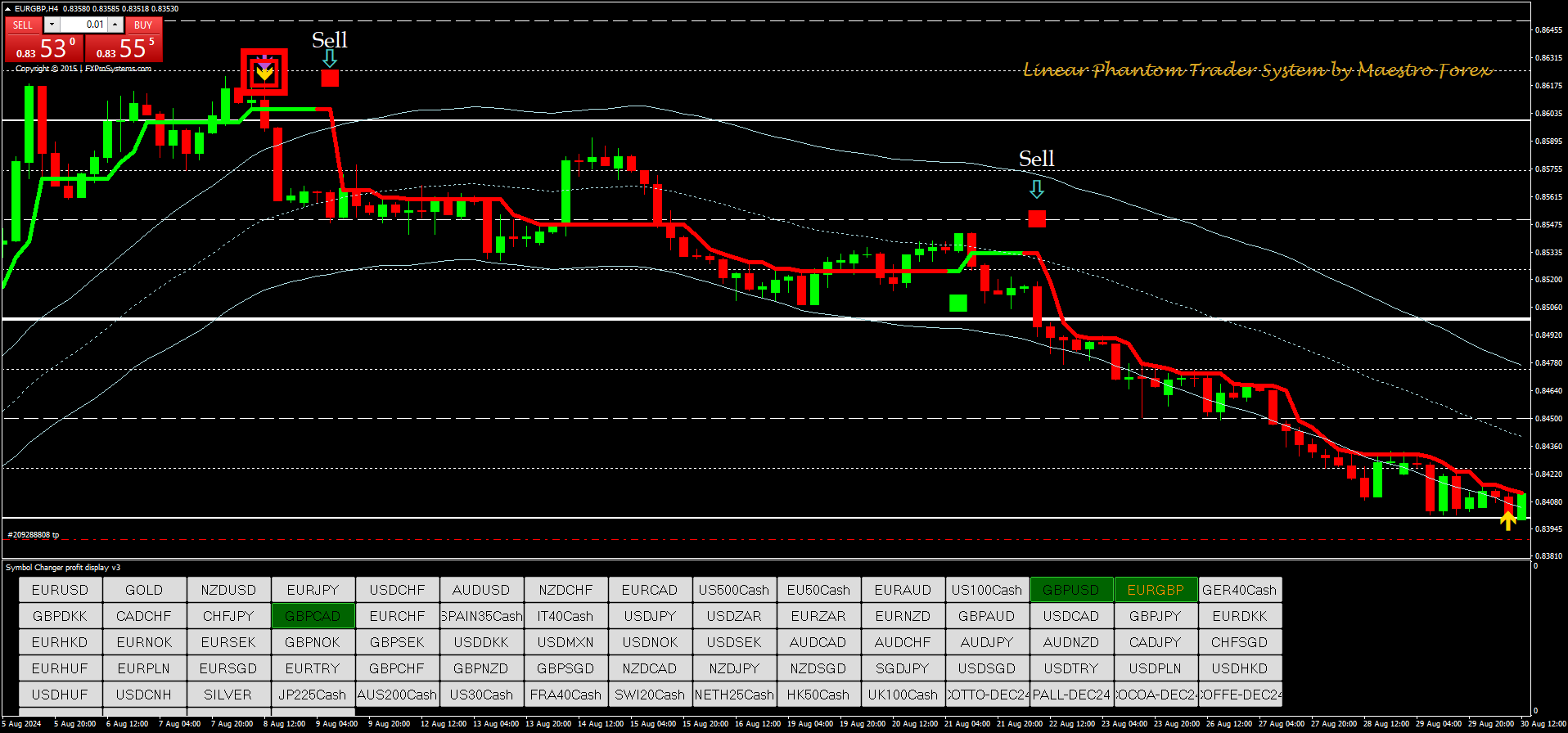
Task: Click the volume increase up arrow
Action: [115, 25]
